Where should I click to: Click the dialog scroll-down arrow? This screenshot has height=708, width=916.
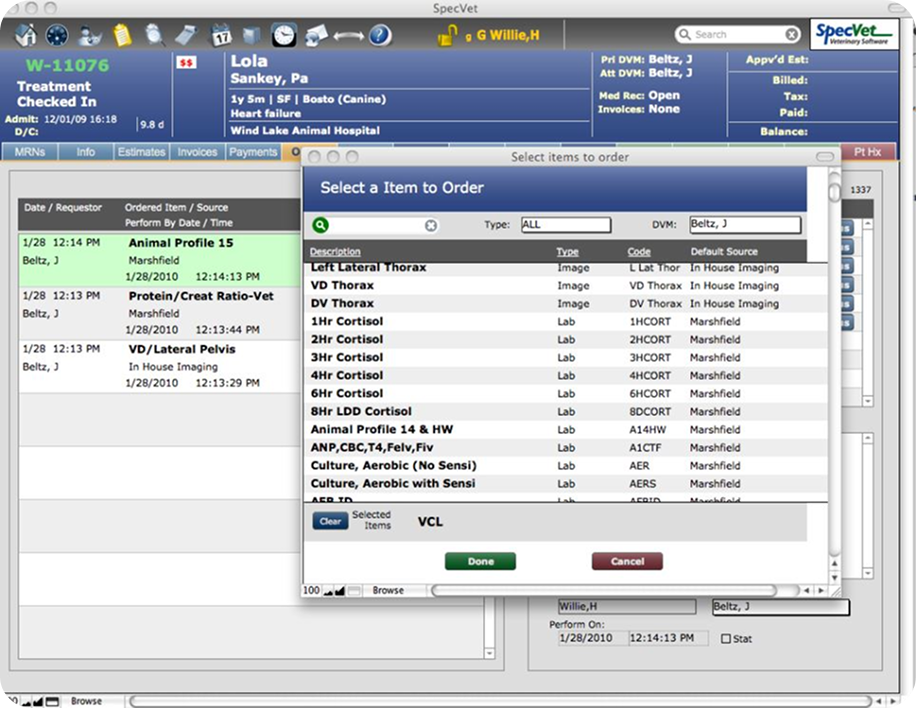834,578
